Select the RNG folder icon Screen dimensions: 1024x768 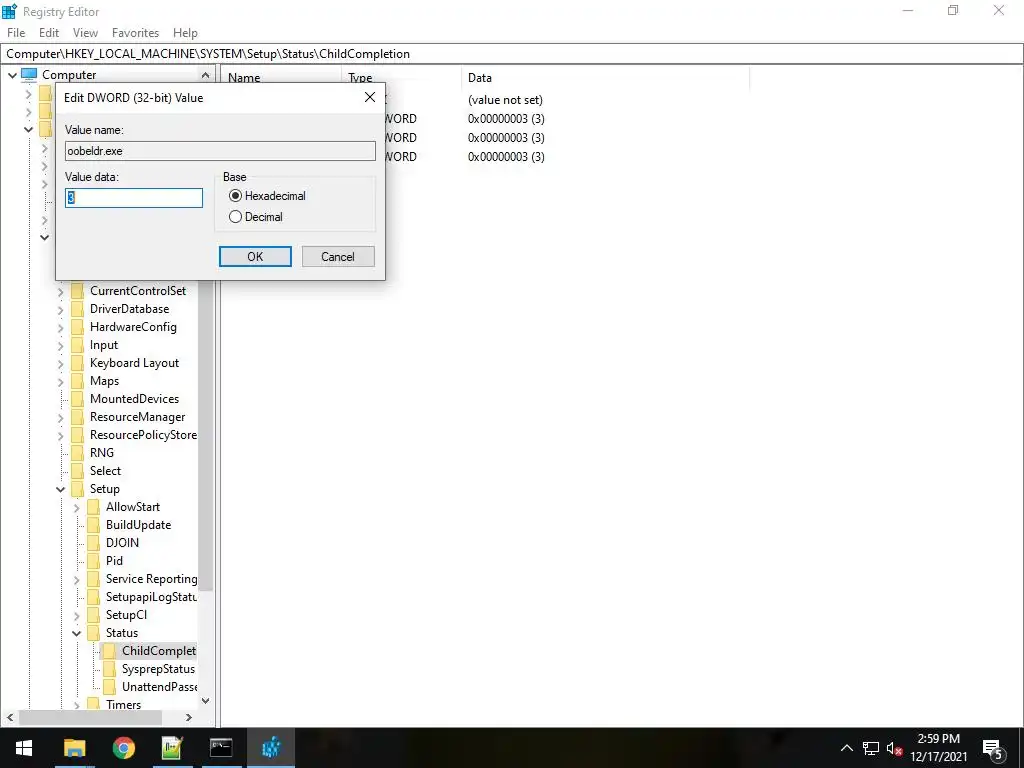(77, 453)
